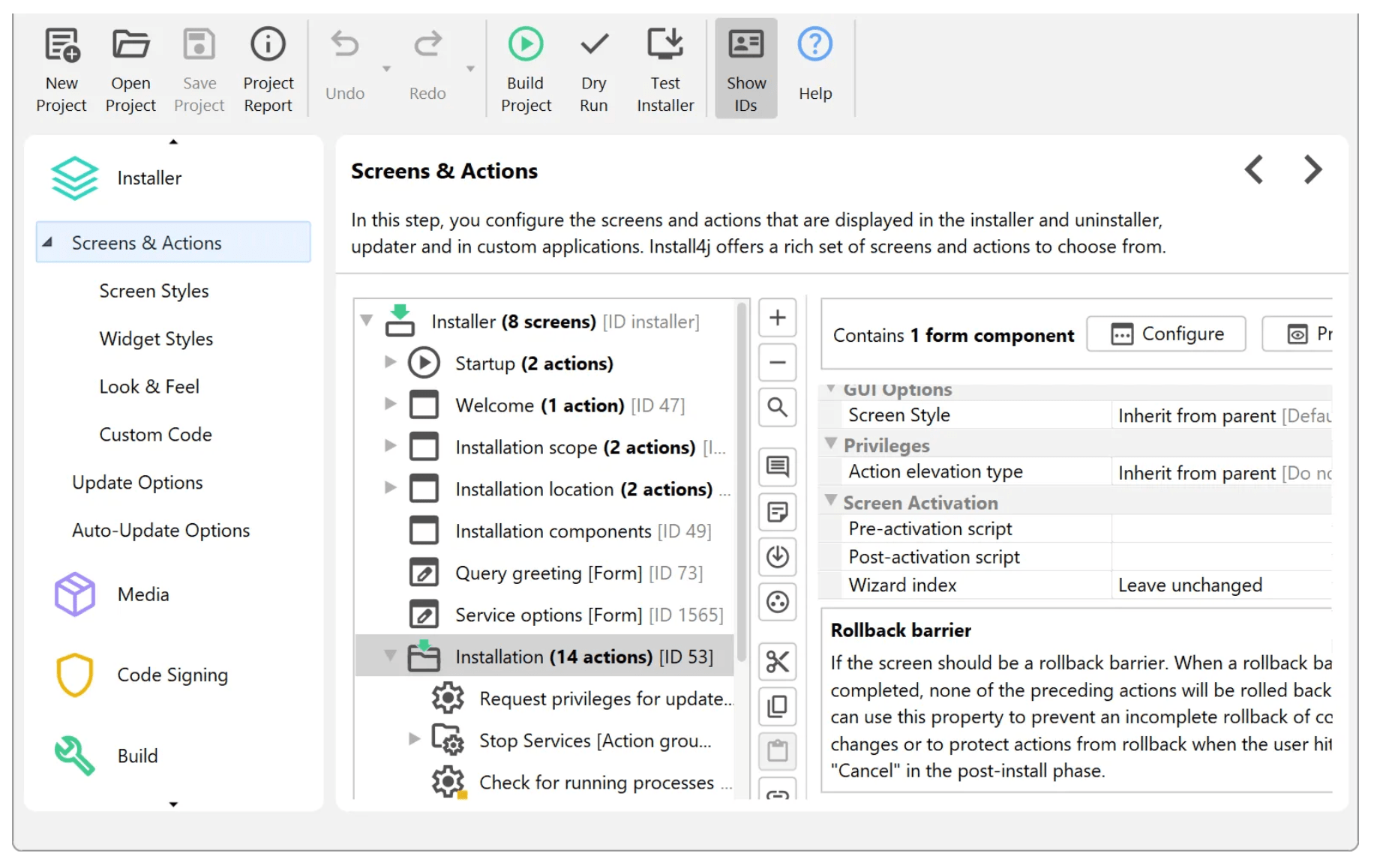1374x868 pixels.
Task: Click the remove (minus) button
Action: point(778,363)
